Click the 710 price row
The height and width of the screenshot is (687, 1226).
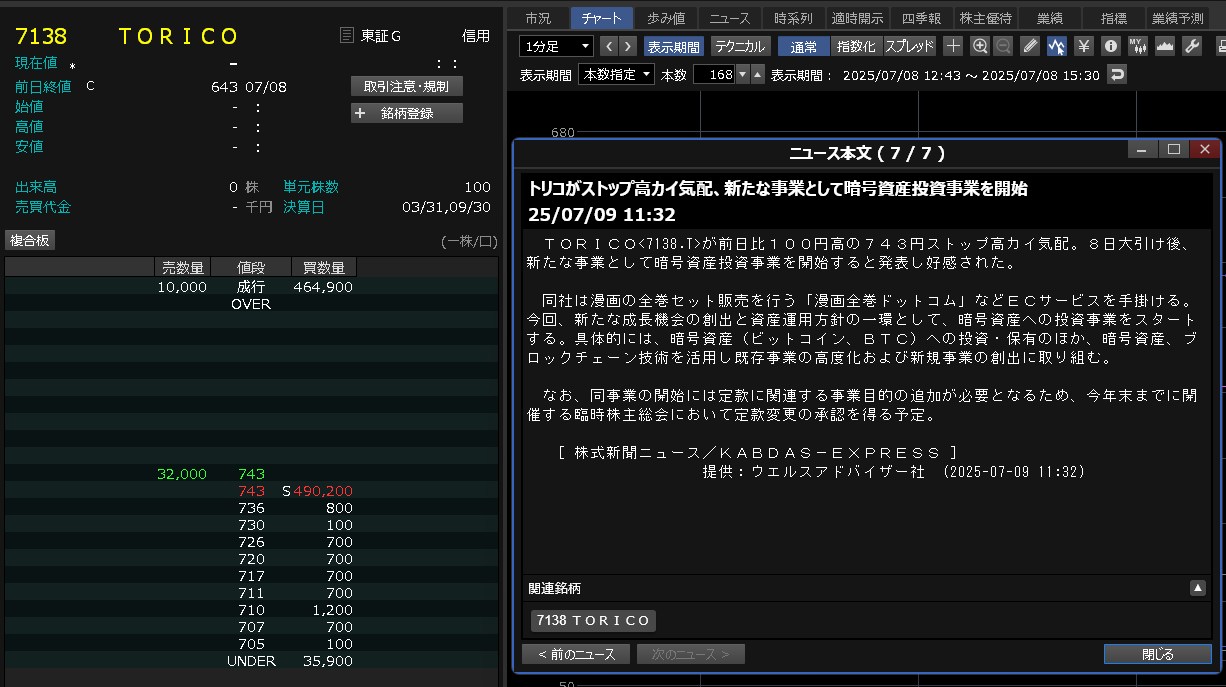(x=251, y=610)
